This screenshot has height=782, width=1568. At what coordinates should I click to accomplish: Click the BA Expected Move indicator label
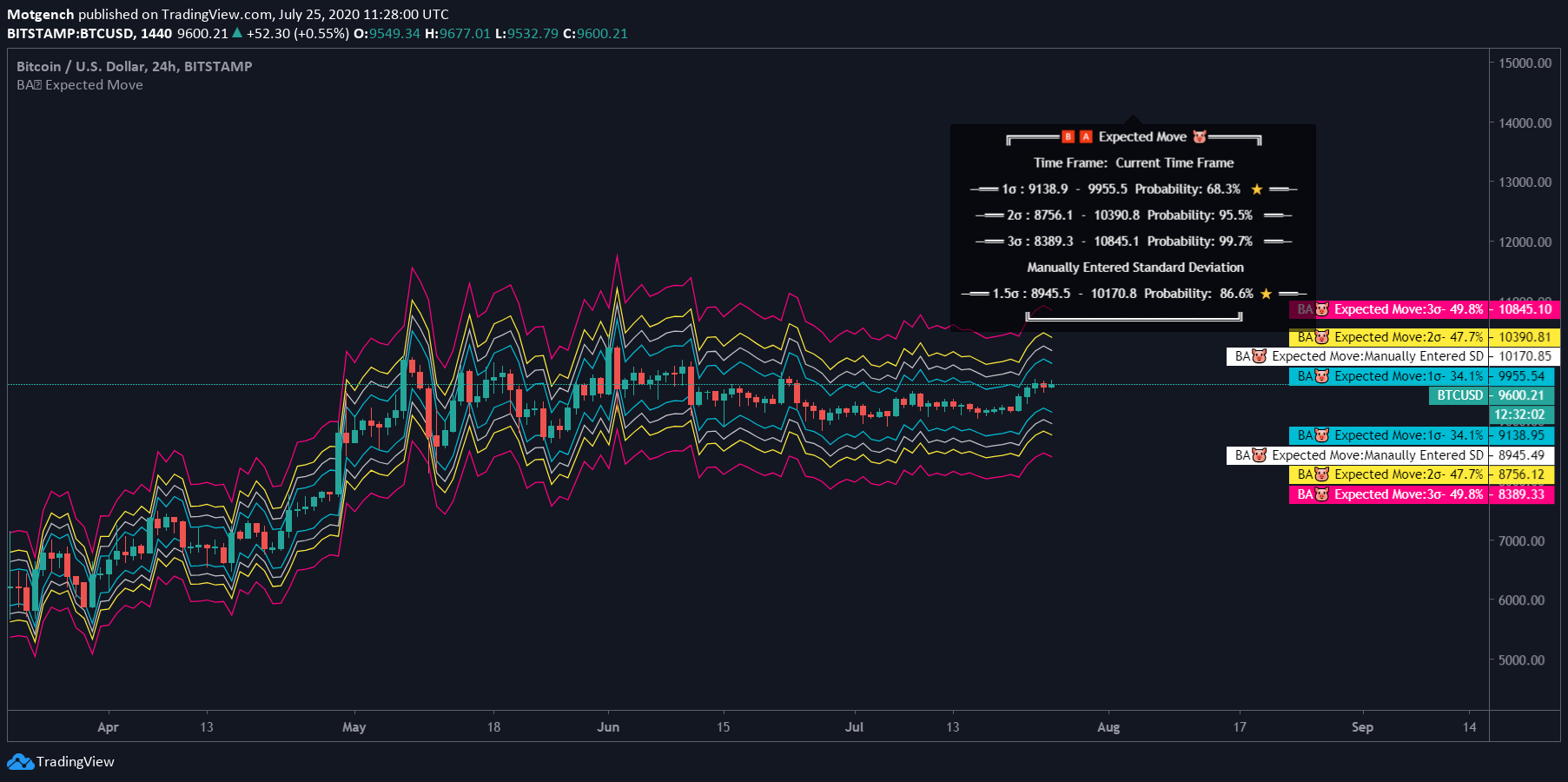click(80, 85)
